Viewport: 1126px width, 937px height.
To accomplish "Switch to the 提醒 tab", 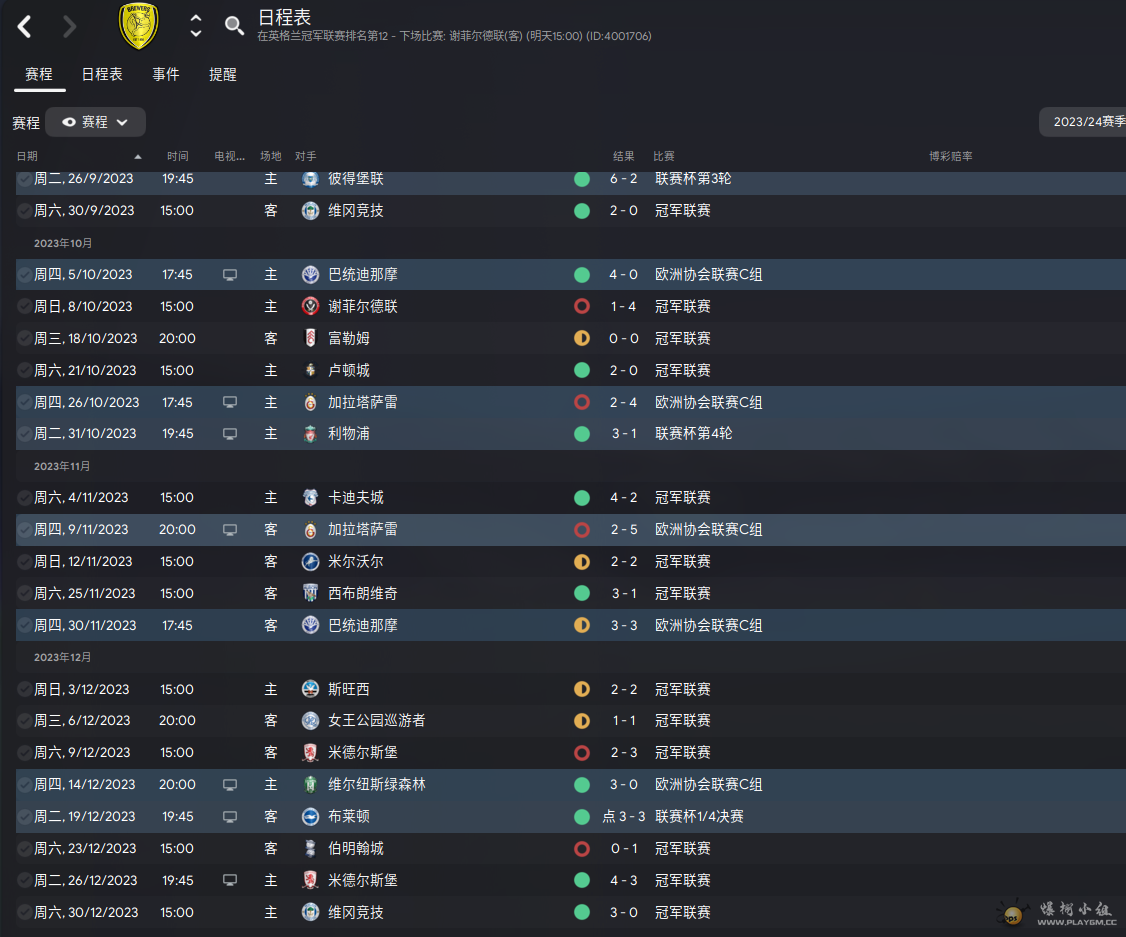I will [223, 74].
